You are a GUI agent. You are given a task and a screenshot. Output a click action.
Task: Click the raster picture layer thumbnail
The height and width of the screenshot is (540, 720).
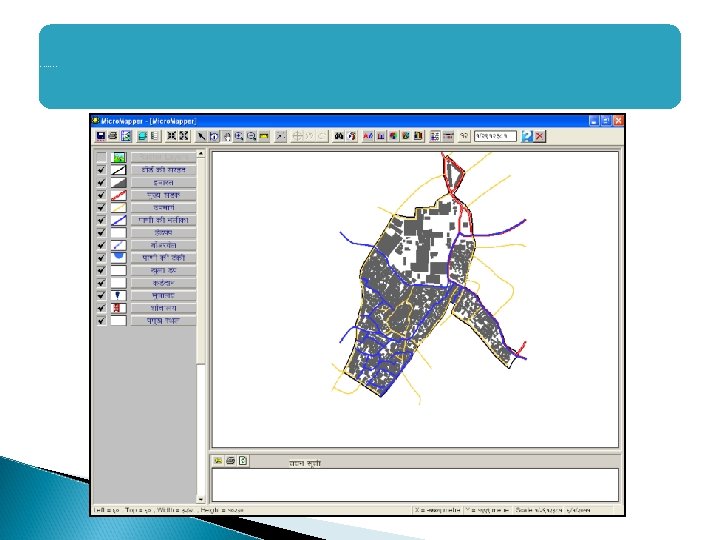[x=118, y=158]
